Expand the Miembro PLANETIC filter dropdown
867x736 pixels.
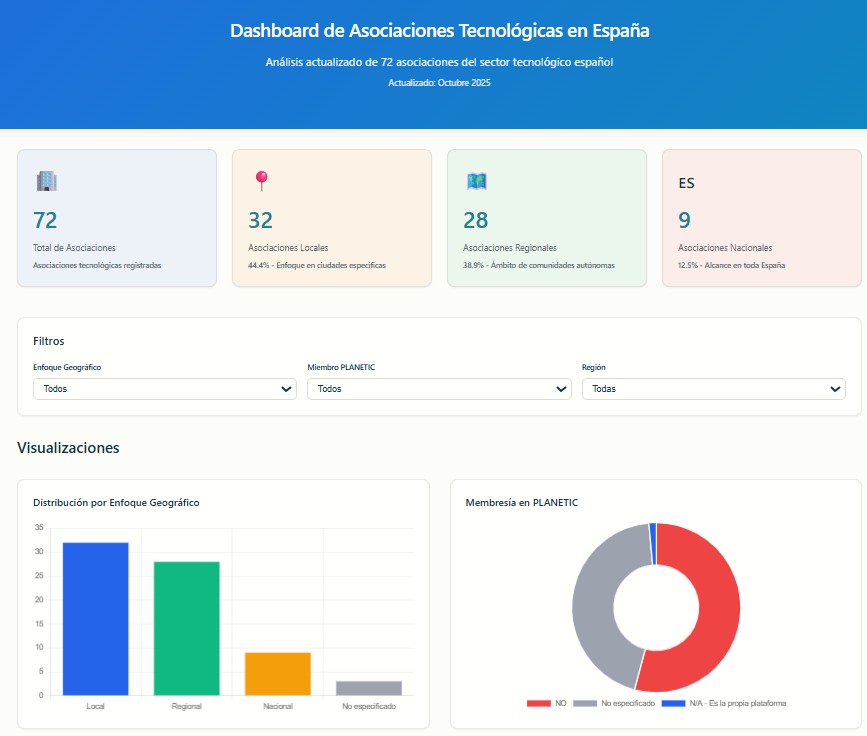pyautogui.click(x=439, y=389)
